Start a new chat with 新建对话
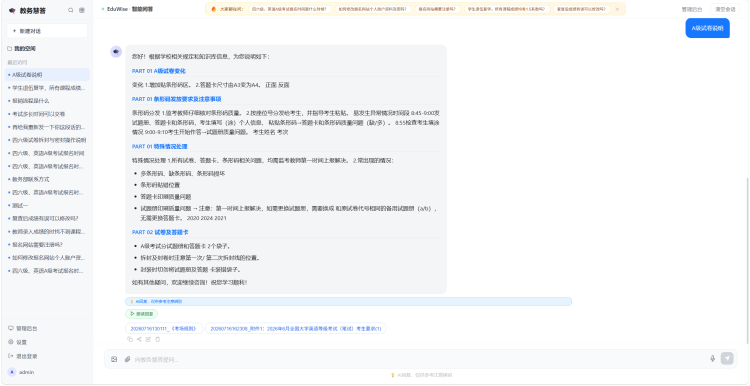Image resolution: width=750 pixels, height=386 pixels. 47,31
